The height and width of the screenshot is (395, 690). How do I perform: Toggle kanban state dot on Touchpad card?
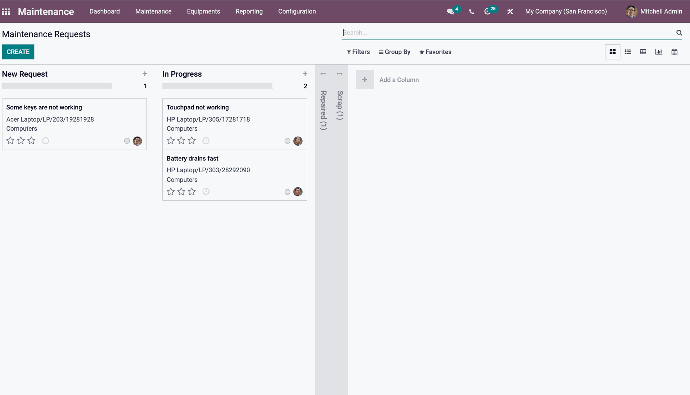pos(287,141)
